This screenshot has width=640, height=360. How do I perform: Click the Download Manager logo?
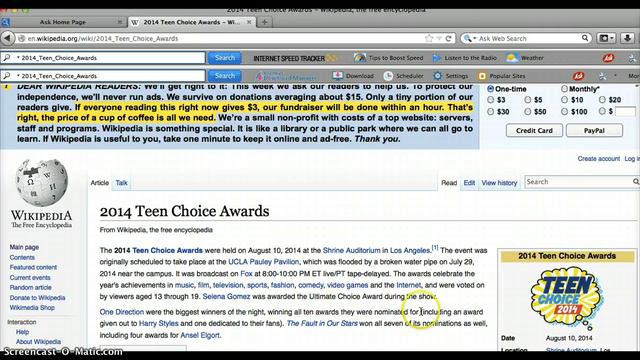(x=287, y=76)
